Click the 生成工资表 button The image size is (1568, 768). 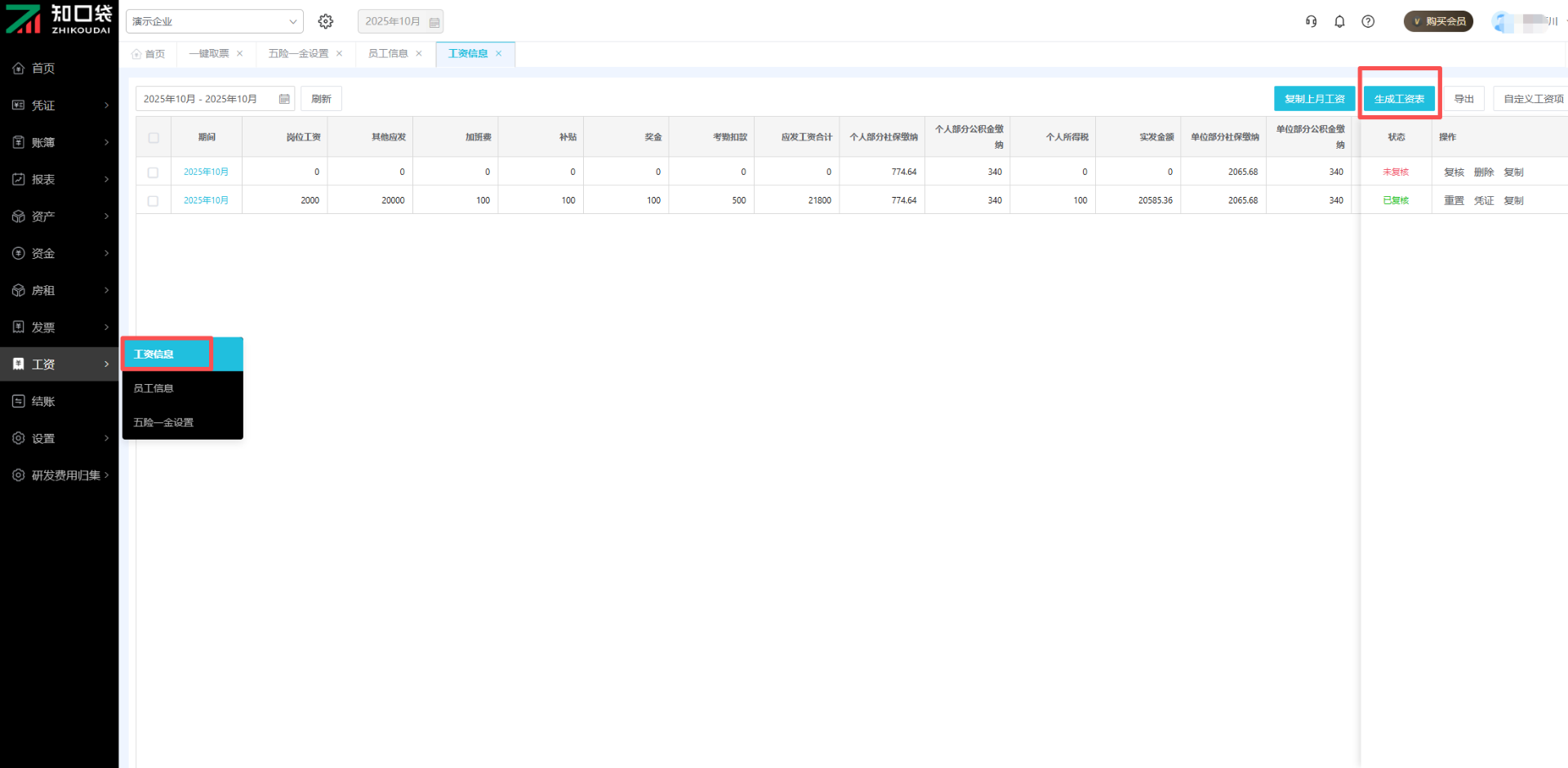[x=1399, y=99]
